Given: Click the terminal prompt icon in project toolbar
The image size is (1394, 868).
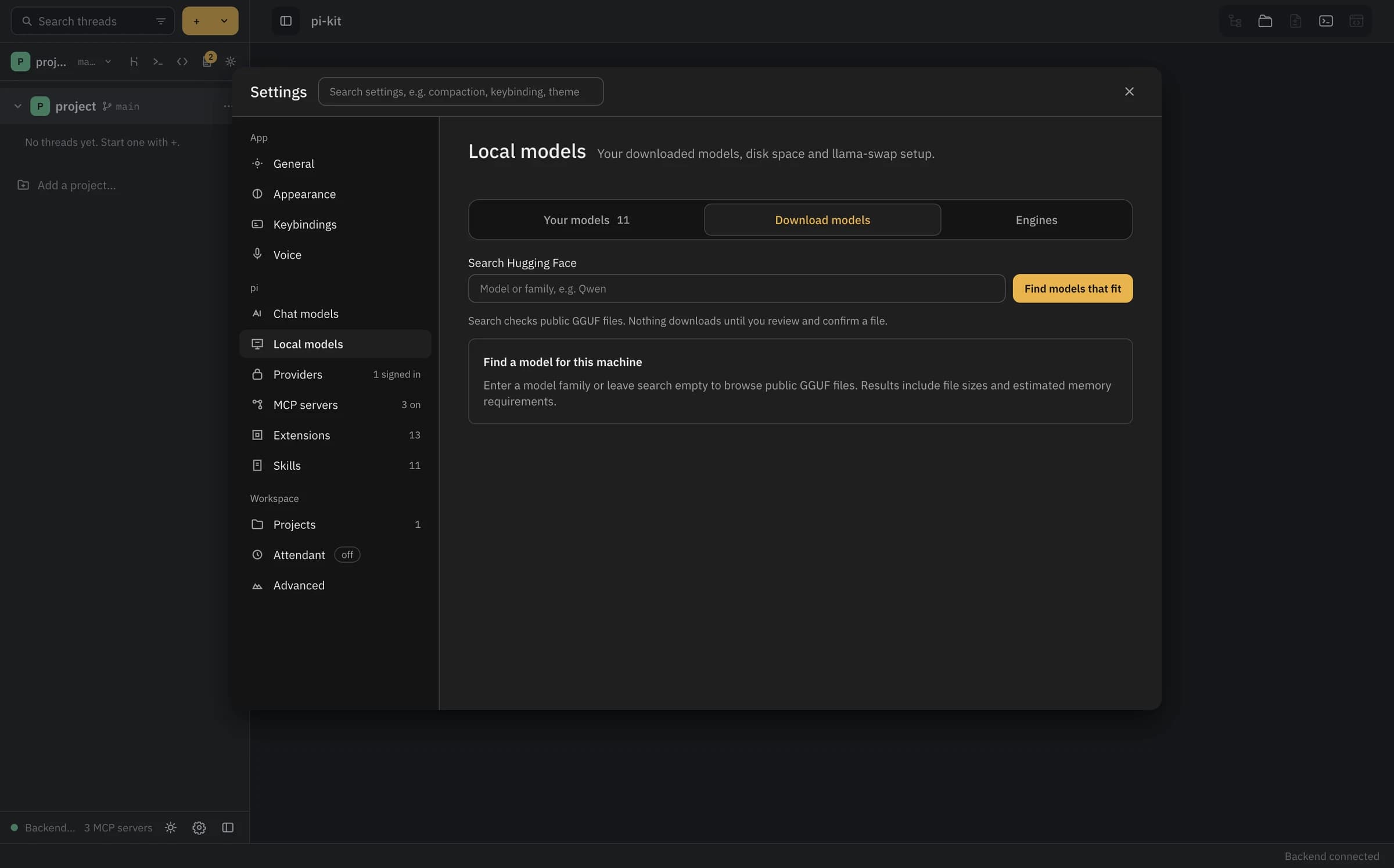Looking at the screenshot, I should (158, 62).
